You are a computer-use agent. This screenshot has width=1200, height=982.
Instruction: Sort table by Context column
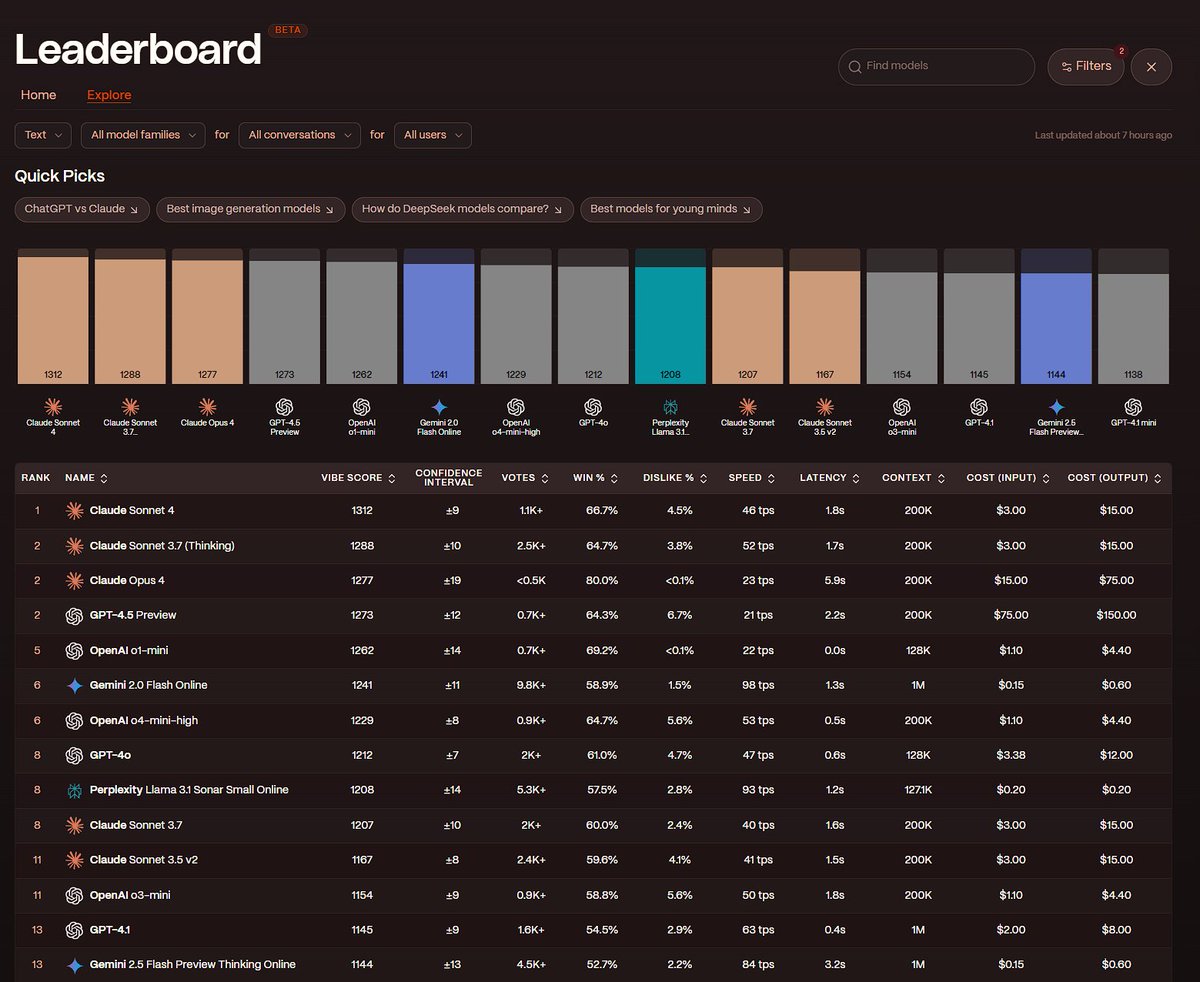(x=913, y=478)
